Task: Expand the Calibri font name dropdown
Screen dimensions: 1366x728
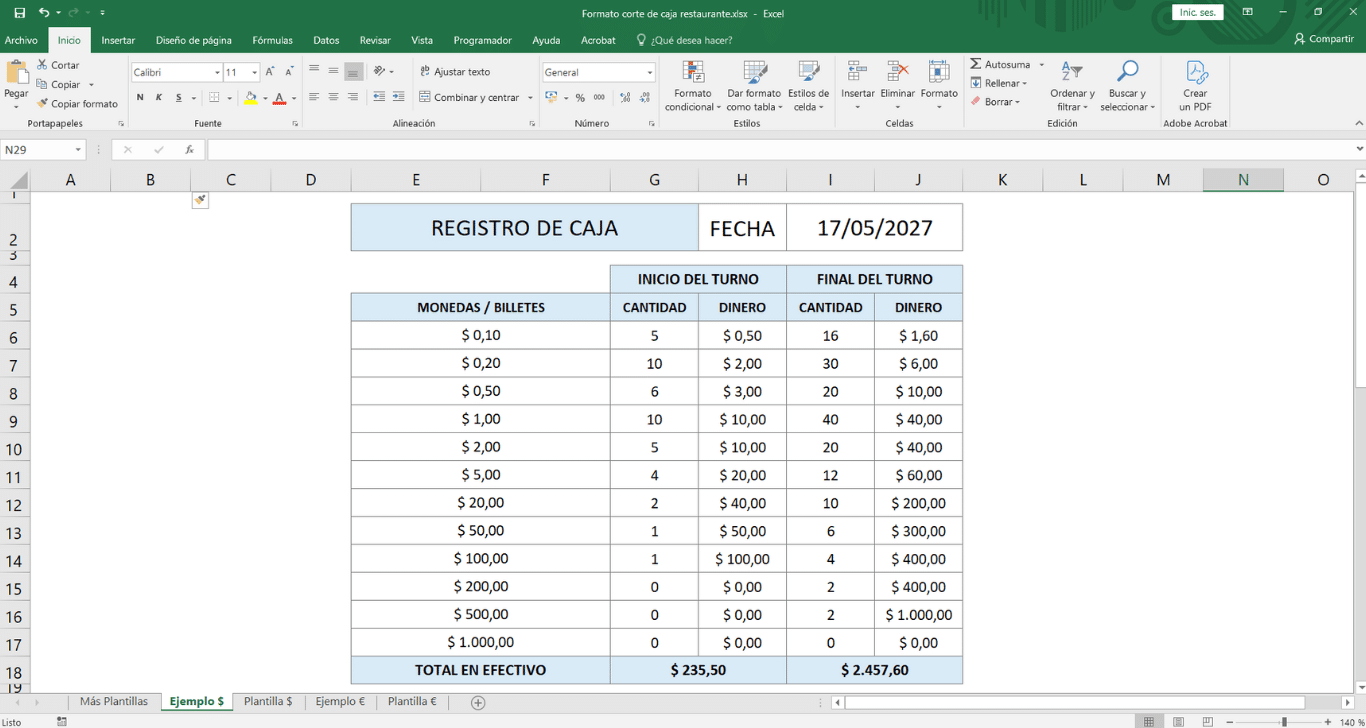Action: (217, 73)
